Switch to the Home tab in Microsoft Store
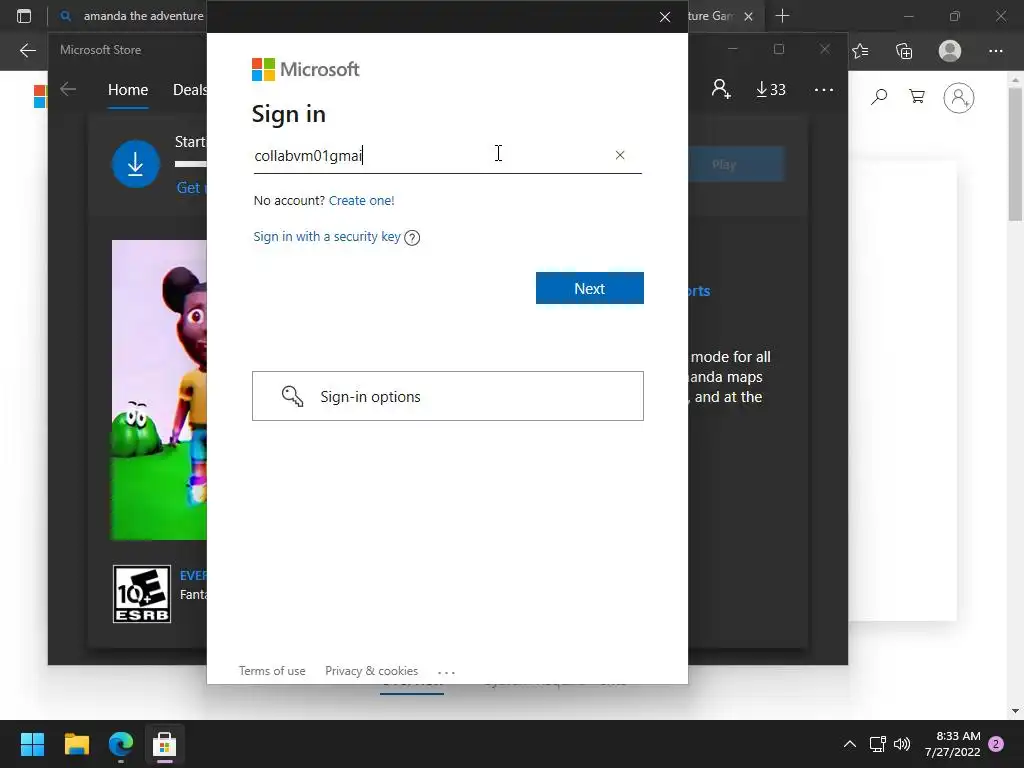The width and height of the screenshot is (1024, 768). (x=127, y=89)
